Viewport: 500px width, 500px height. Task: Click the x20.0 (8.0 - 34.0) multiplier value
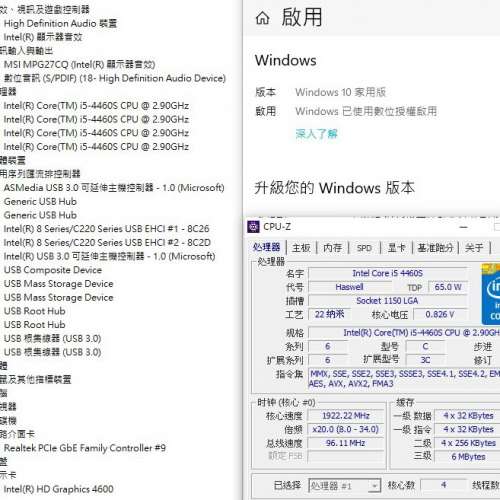click(346, 429)
